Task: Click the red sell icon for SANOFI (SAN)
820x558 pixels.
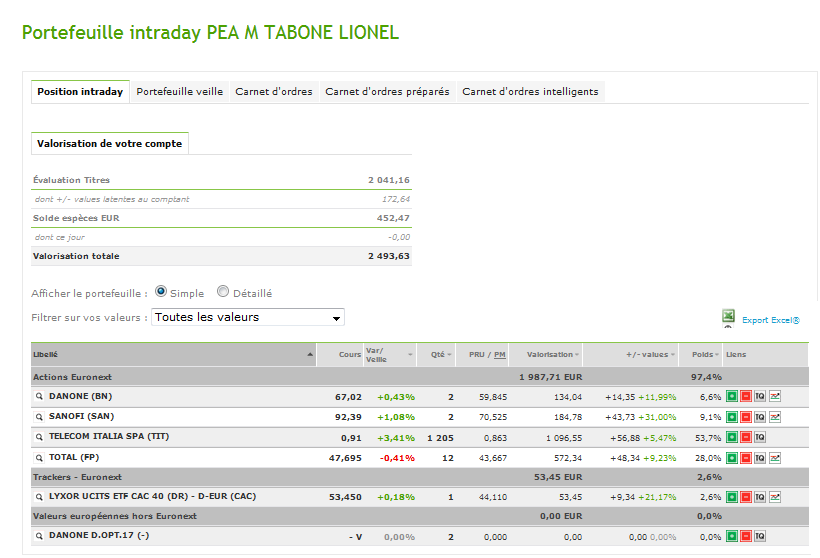Action: [746, 417]
